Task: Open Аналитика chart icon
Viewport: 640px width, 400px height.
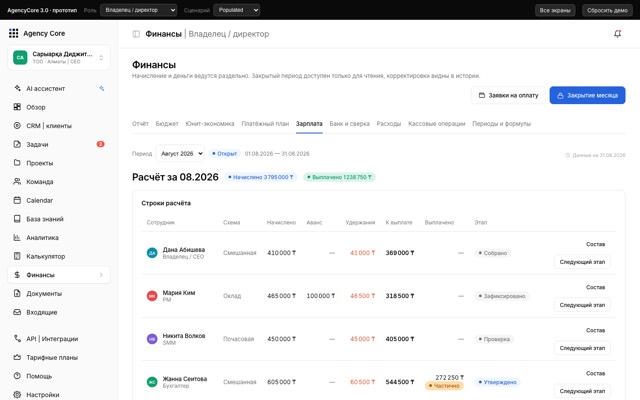Action: (17, 237)
